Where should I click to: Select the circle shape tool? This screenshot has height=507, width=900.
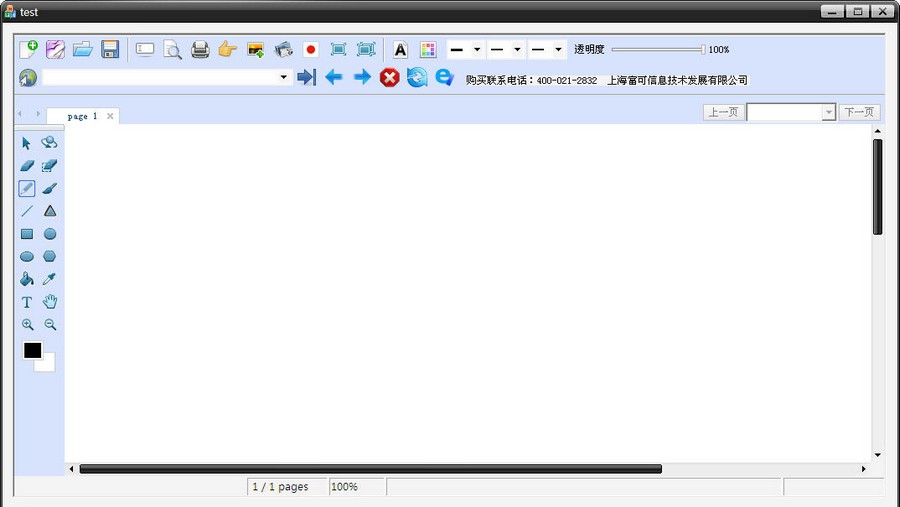click(50, 234)
